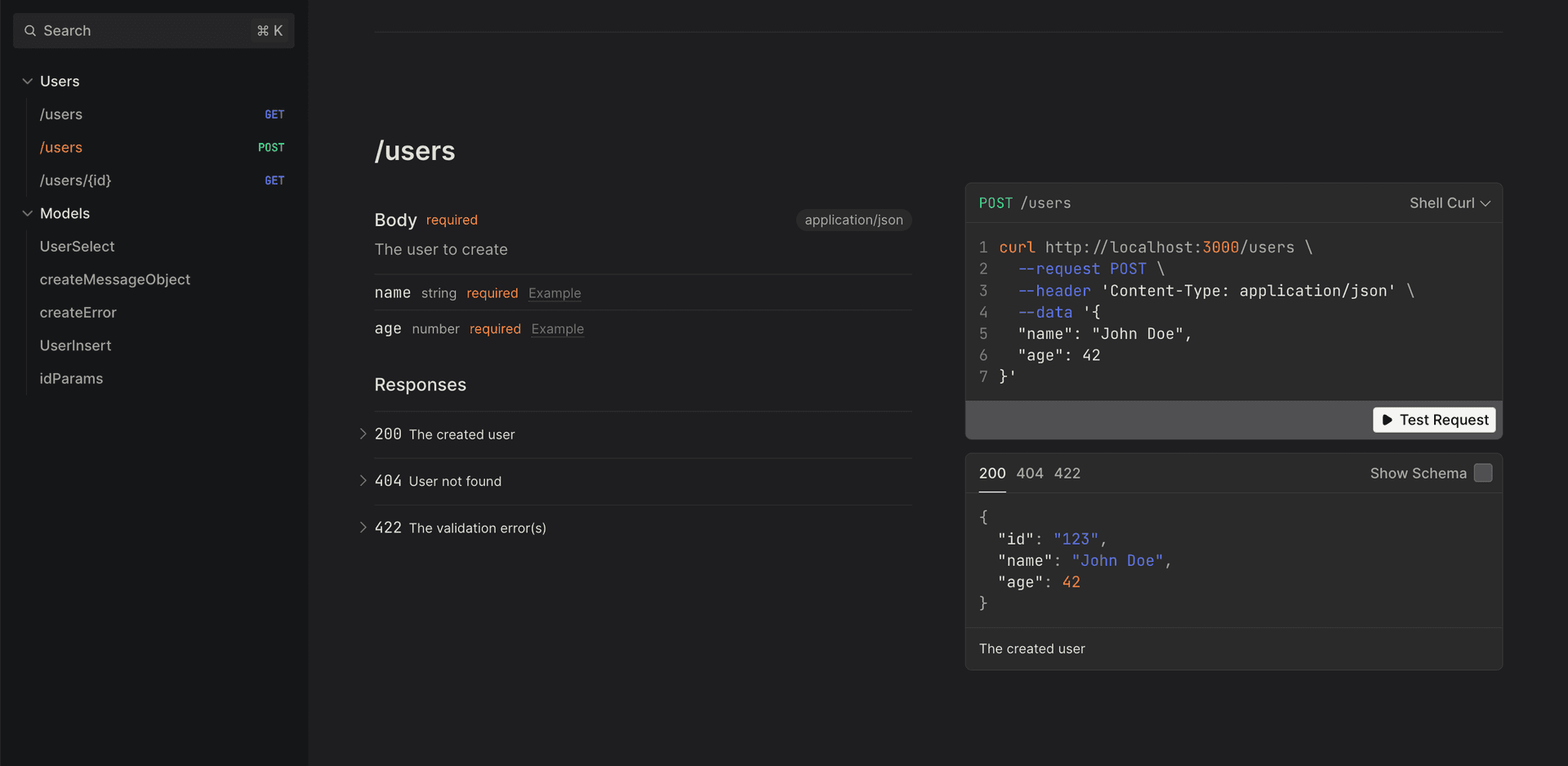Click the play icon on Test Request
The image size is (1568, 766).
pyautogui.click(x=1388, y=420)
